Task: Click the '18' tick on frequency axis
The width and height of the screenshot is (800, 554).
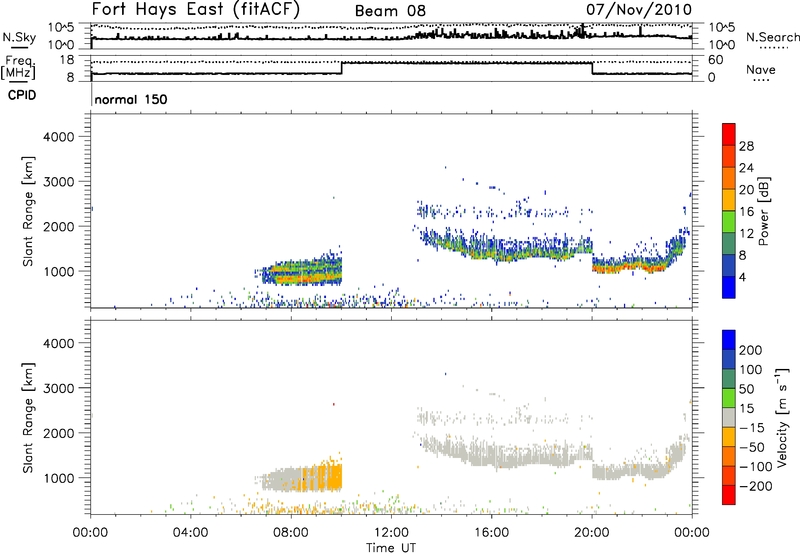Action: (x=68, y=60)
